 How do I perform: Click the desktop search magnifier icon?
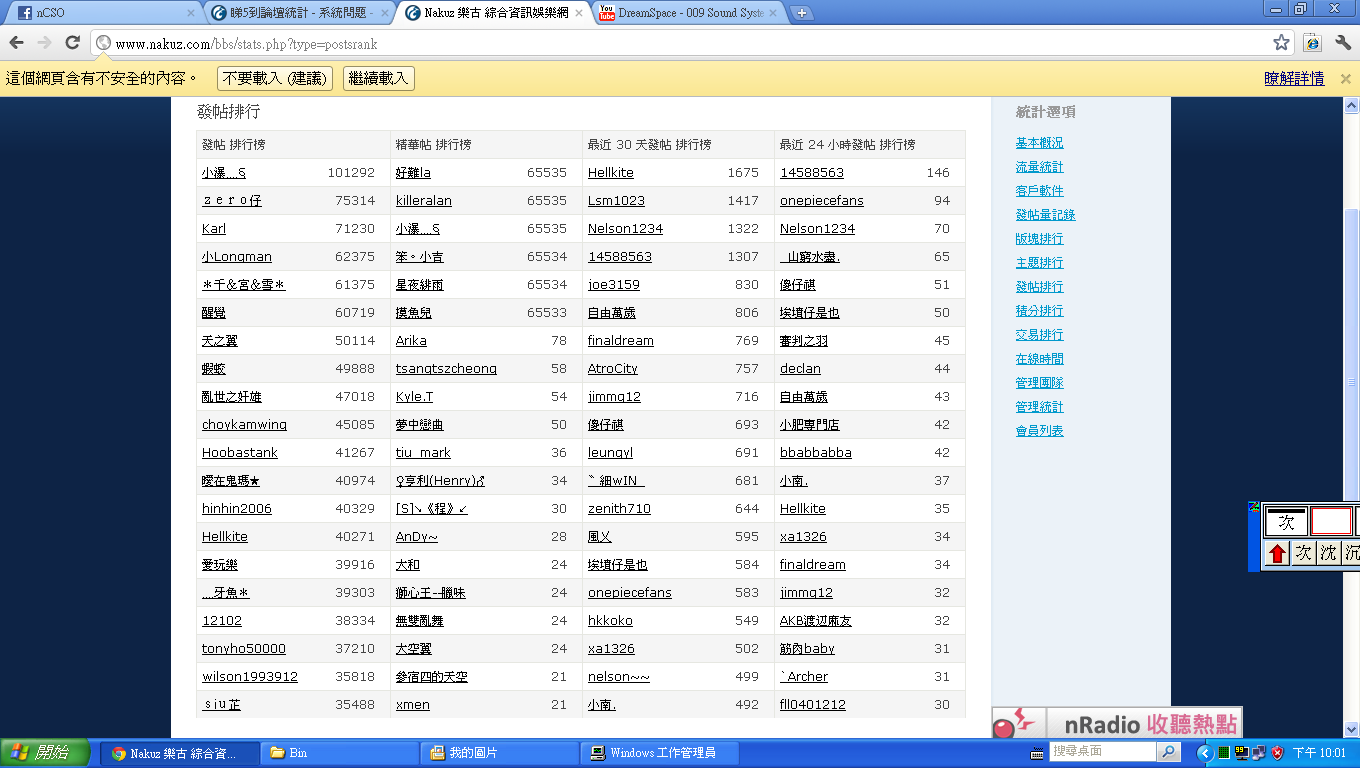click(x=1167, y=752)
